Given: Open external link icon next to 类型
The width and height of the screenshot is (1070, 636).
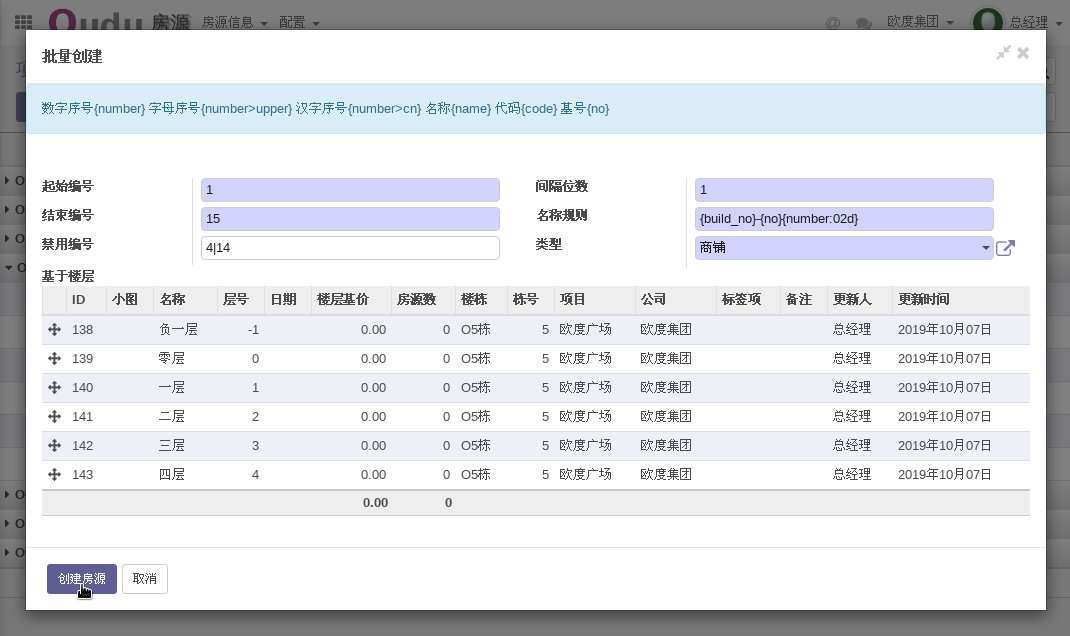Looking at the screenshot, I should click(1005, 248).
